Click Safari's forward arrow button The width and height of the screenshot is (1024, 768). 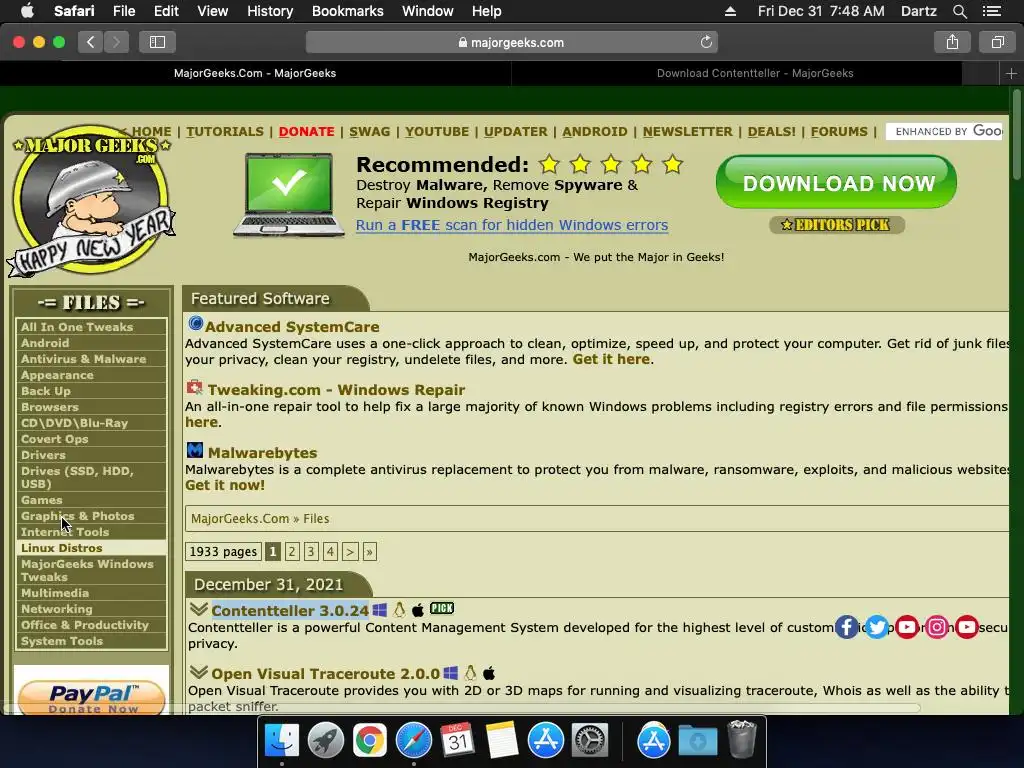116,42
